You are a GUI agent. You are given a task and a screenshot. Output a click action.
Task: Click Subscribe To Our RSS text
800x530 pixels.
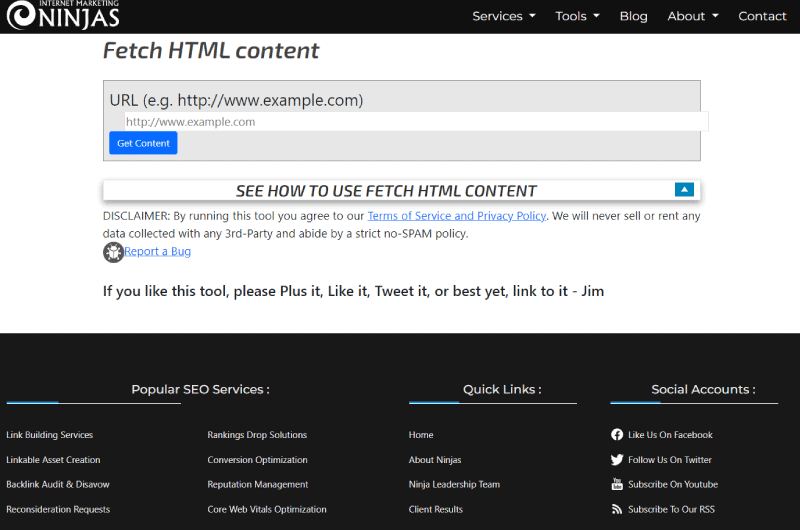click(671, 509)
